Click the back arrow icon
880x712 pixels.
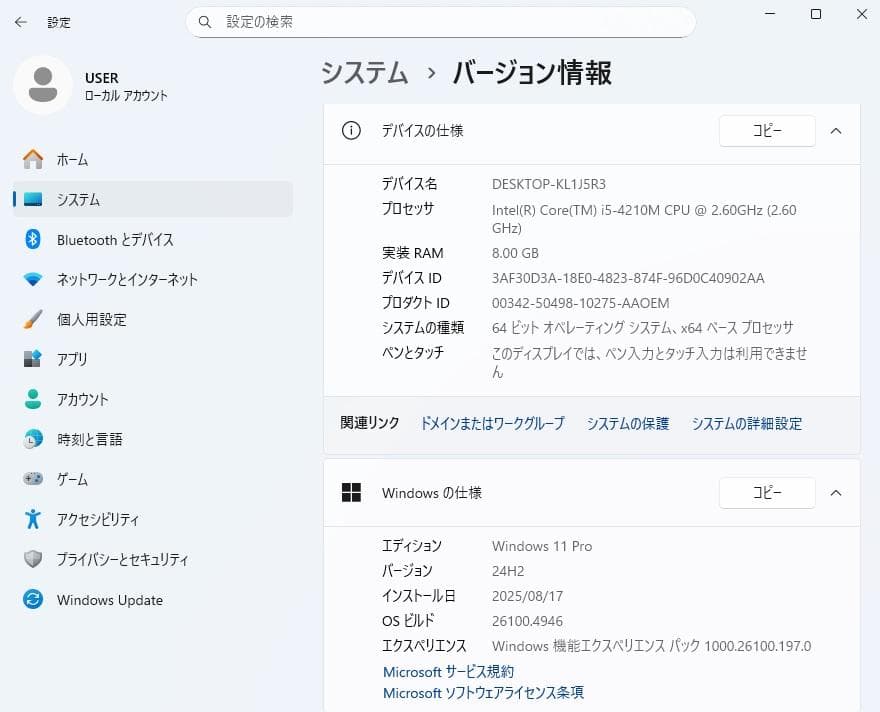click(x=21, y=22)
